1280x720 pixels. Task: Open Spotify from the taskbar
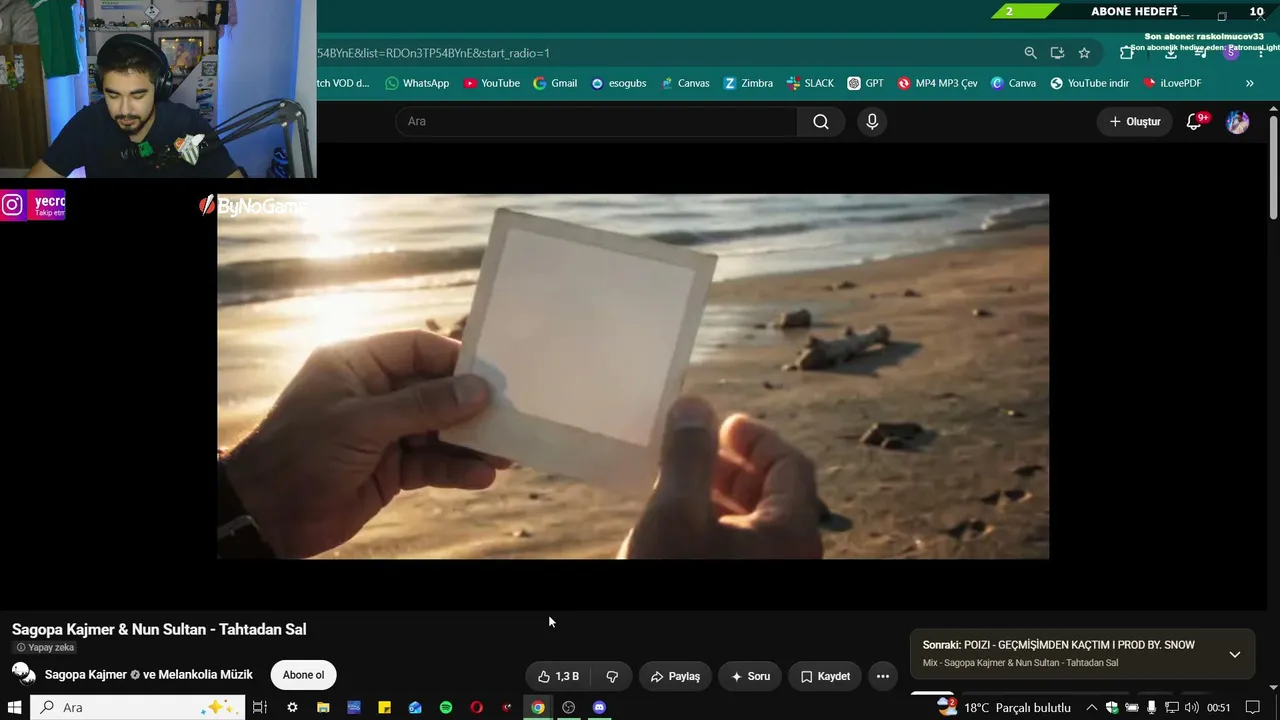pyautogui.click(x=446, y=707)
